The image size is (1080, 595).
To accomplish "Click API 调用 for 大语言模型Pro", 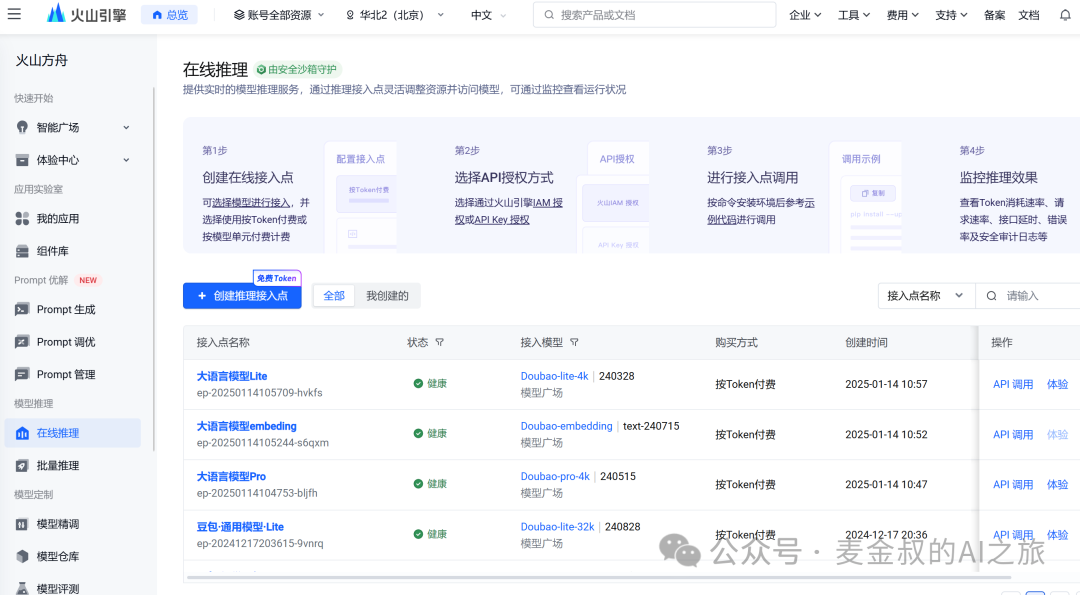I will click(1012, 485).
